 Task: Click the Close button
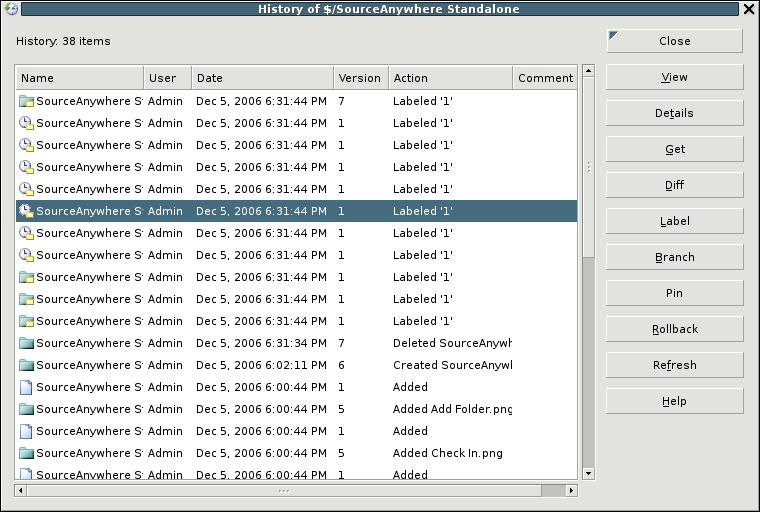[x=675, y=41]
